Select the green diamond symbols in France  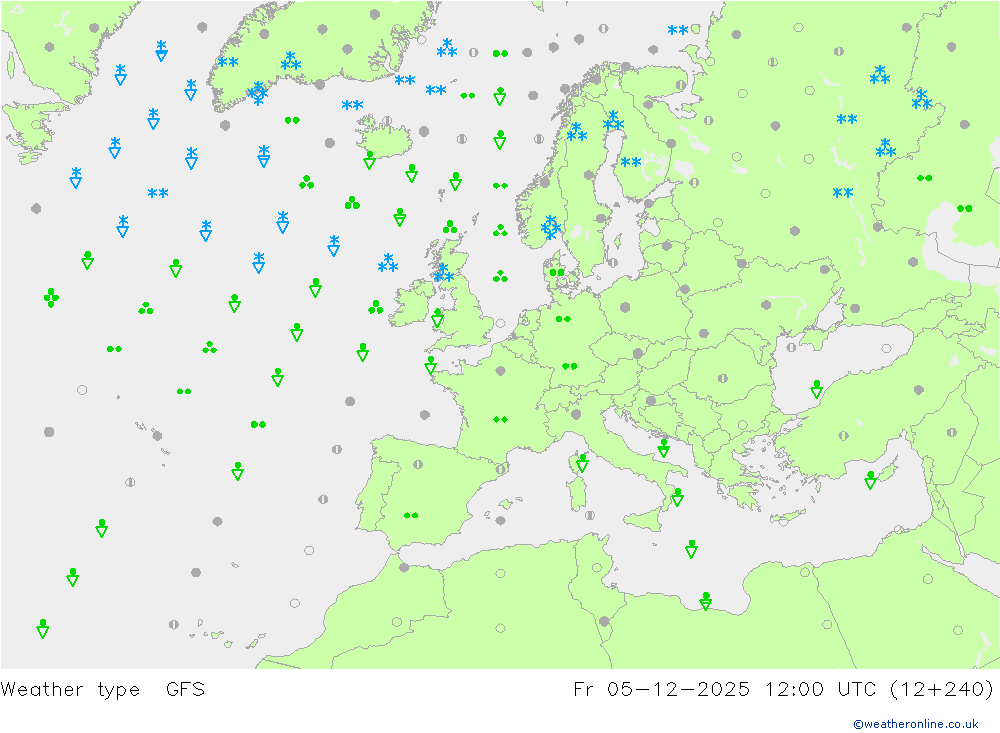pyautogui.click(x=500, y=420)
